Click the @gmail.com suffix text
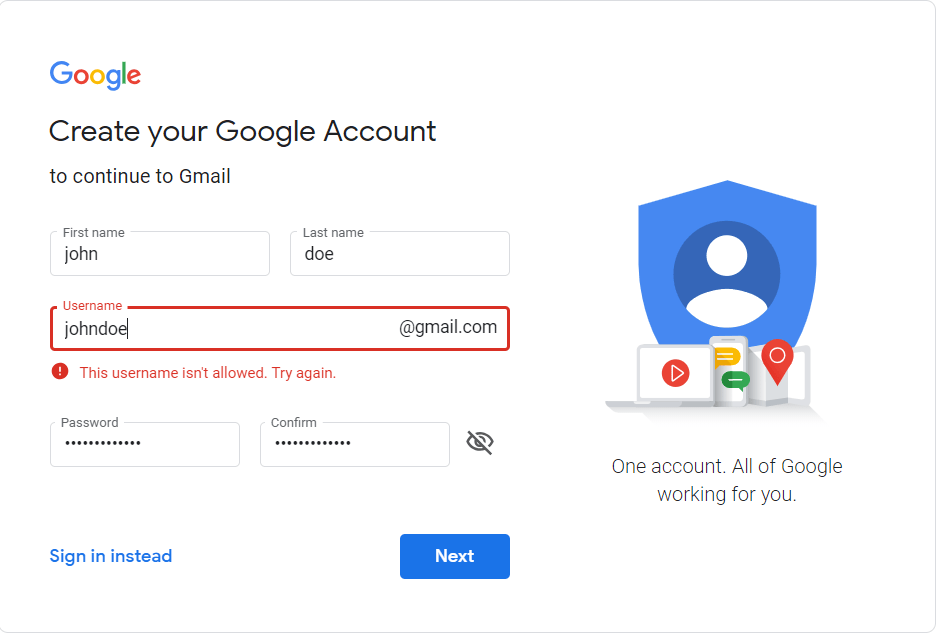 click(x=448, y=327)
